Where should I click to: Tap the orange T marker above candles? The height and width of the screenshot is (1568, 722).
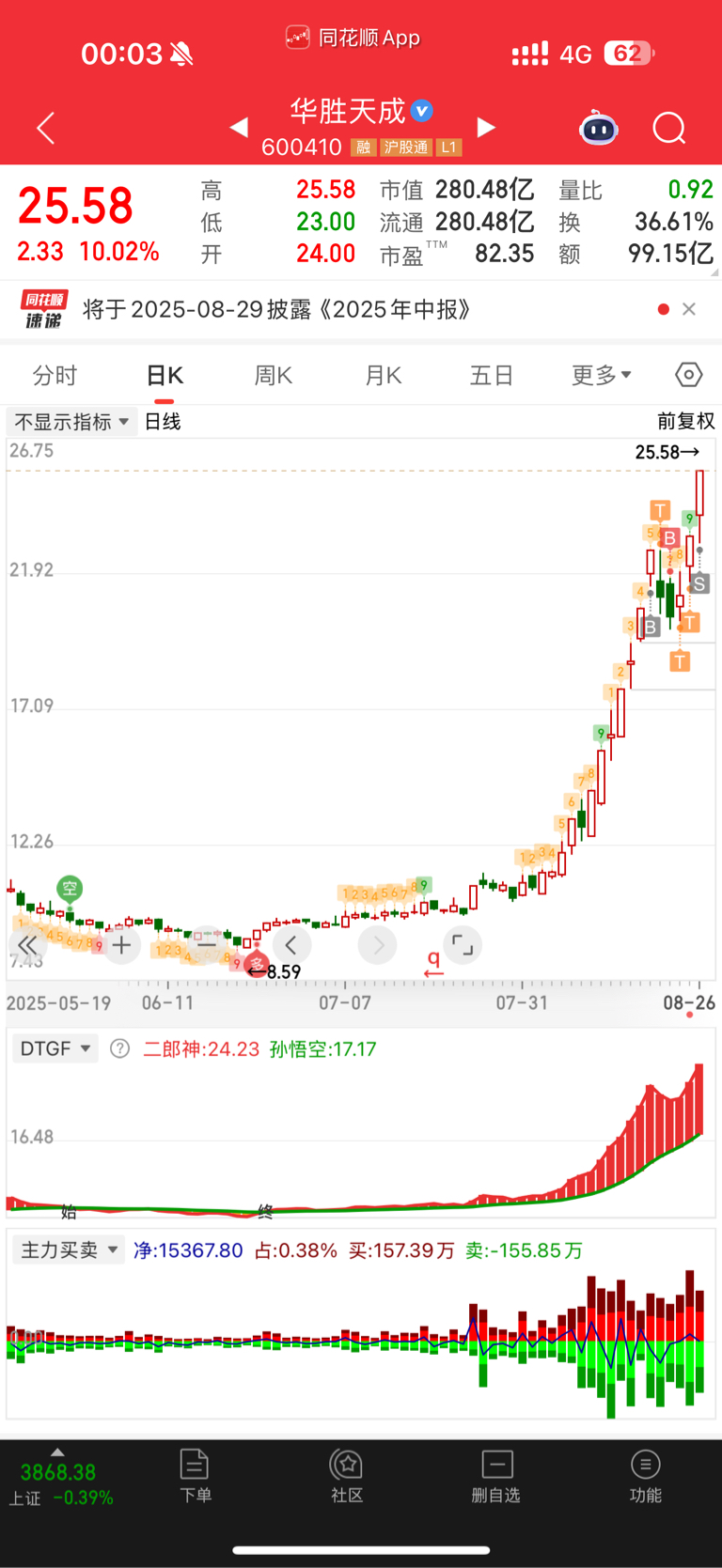coord(660,510)
